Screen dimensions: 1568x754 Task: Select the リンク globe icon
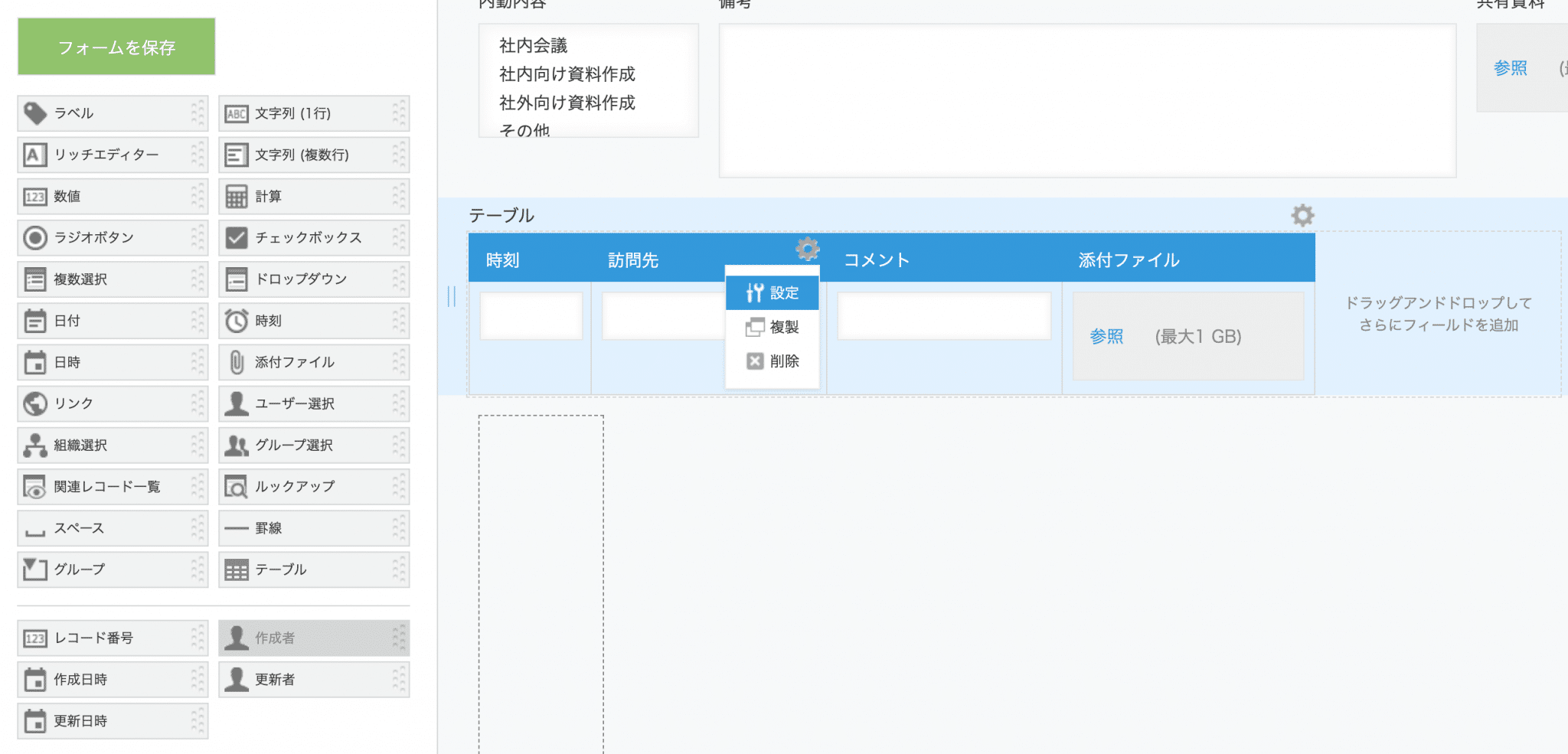[35, 403]
